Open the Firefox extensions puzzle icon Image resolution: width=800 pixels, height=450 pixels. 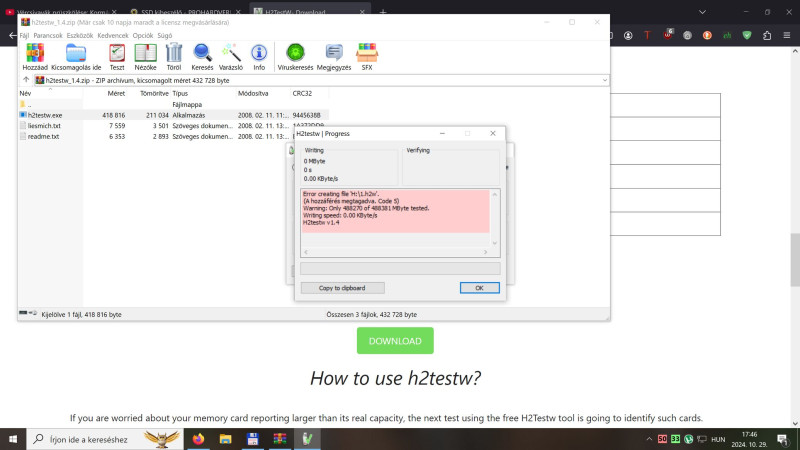coord(767,36)
